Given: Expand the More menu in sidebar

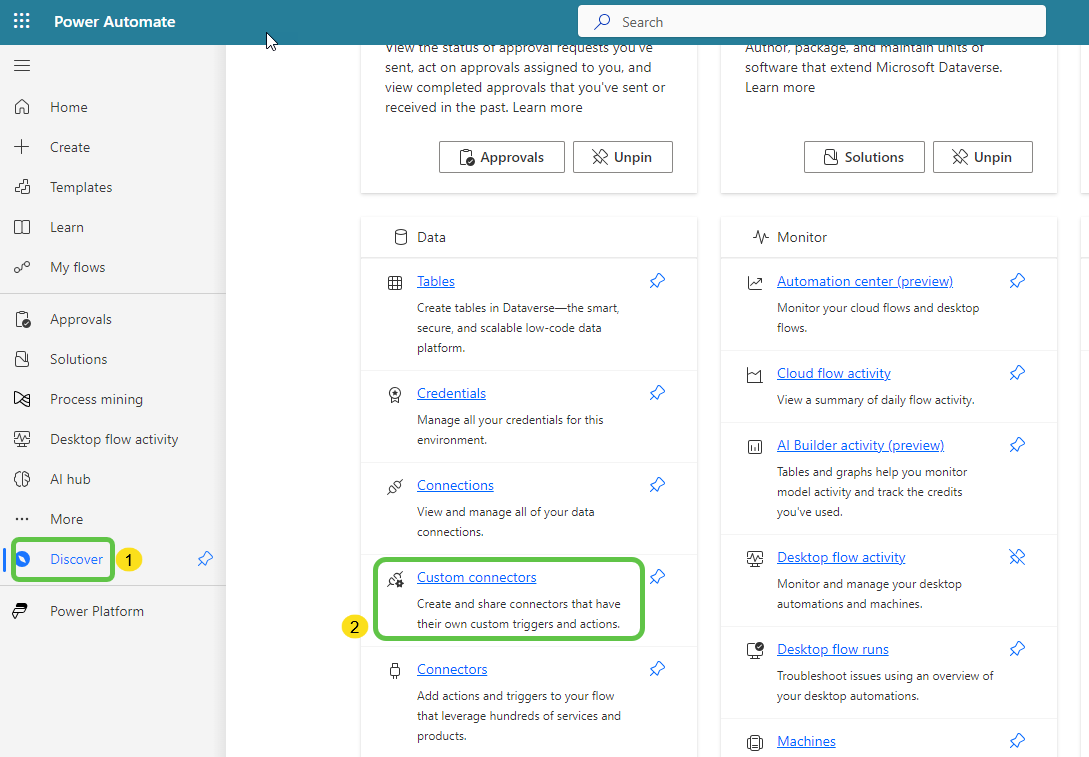Looking at the screenshot, I should point(66,519).
